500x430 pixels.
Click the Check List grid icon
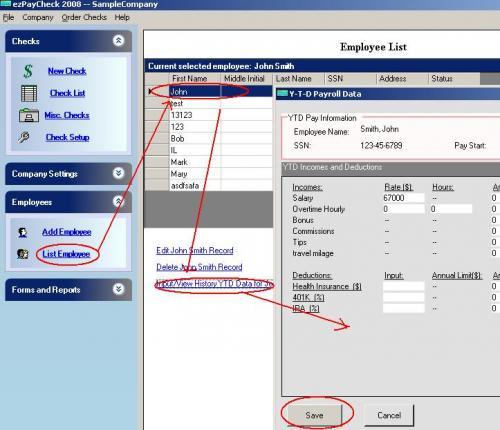point(29,93)
